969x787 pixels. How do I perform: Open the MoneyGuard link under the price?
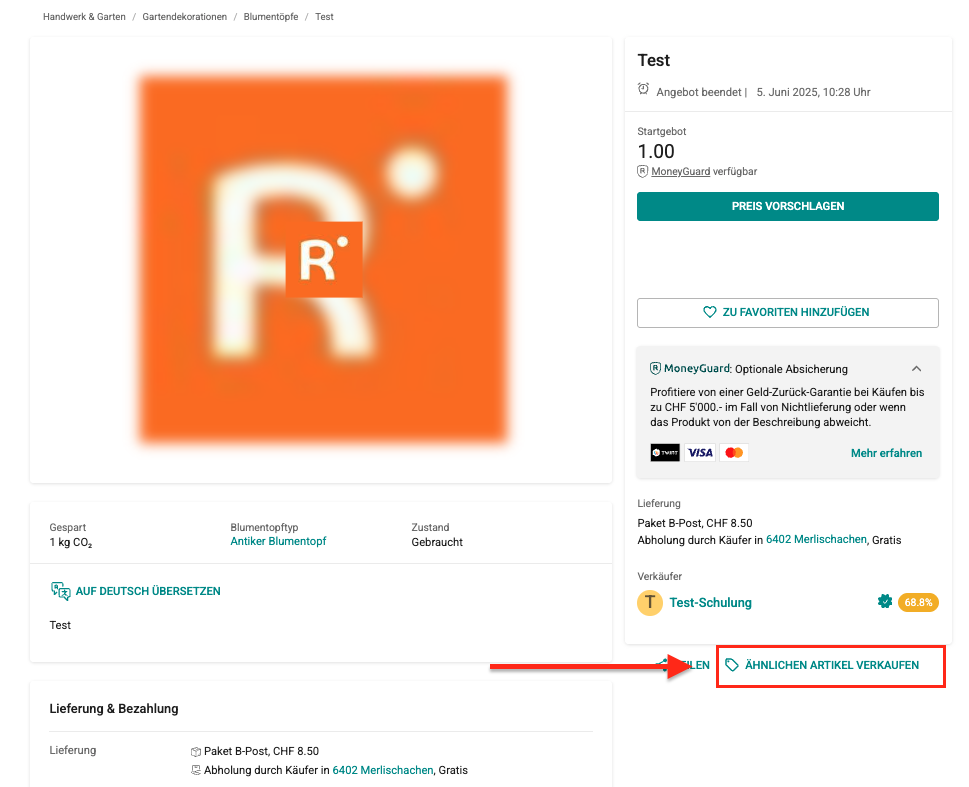680,171
